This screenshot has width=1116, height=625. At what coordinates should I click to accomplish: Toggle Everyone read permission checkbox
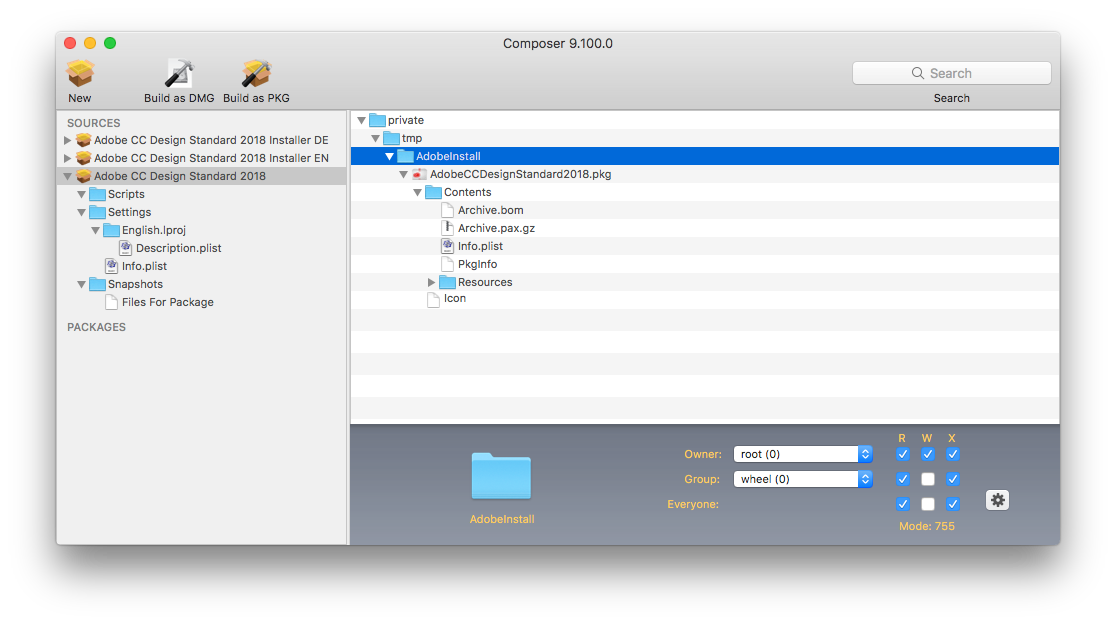(902, 504)
